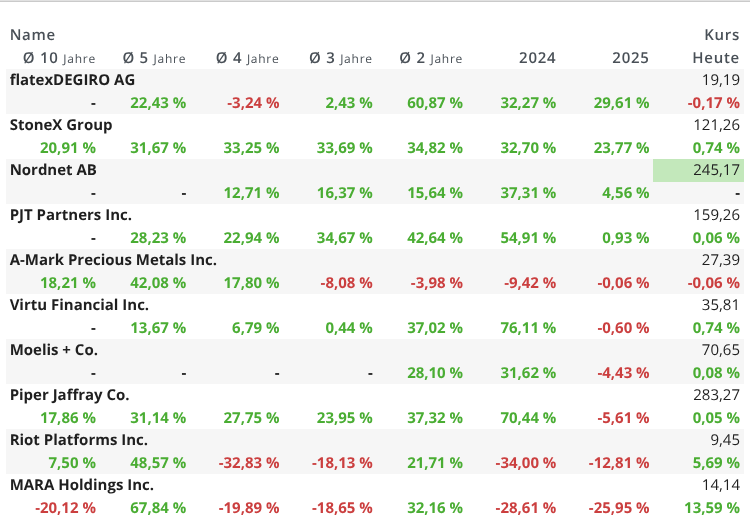Click the Name column header
Image resolution: width=750 pixels, height=532 pixels.
click(x=32, y=35)
